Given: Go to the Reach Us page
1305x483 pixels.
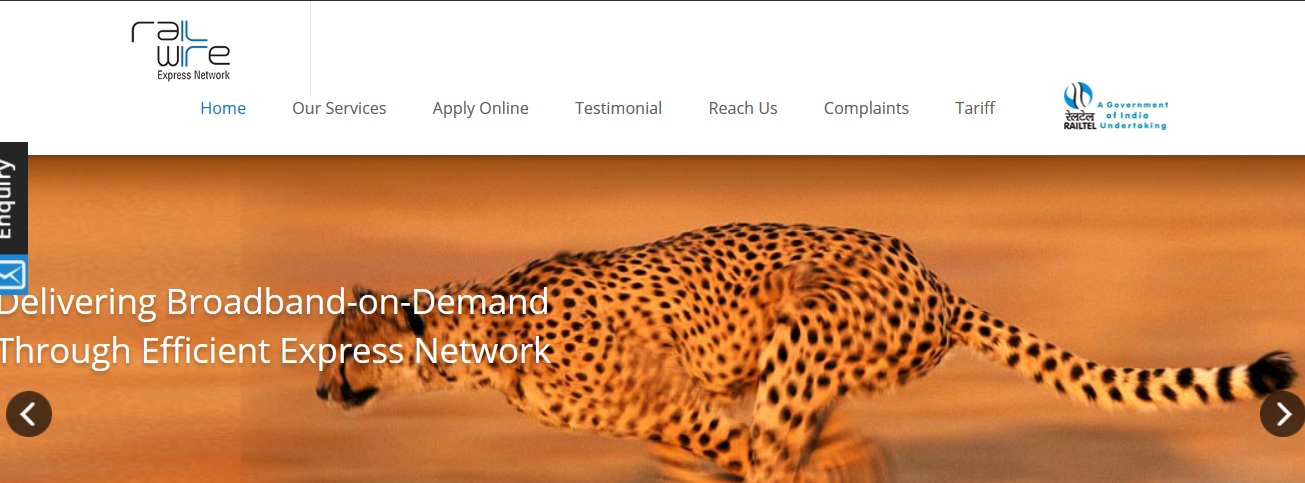Looking at the screenshot, I should point(743,108).
